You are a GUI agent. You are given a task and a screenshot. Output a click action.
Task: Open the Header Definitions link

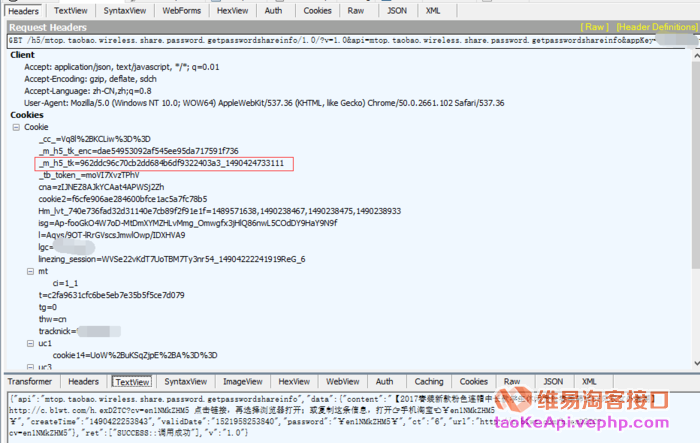pos(657,27)
